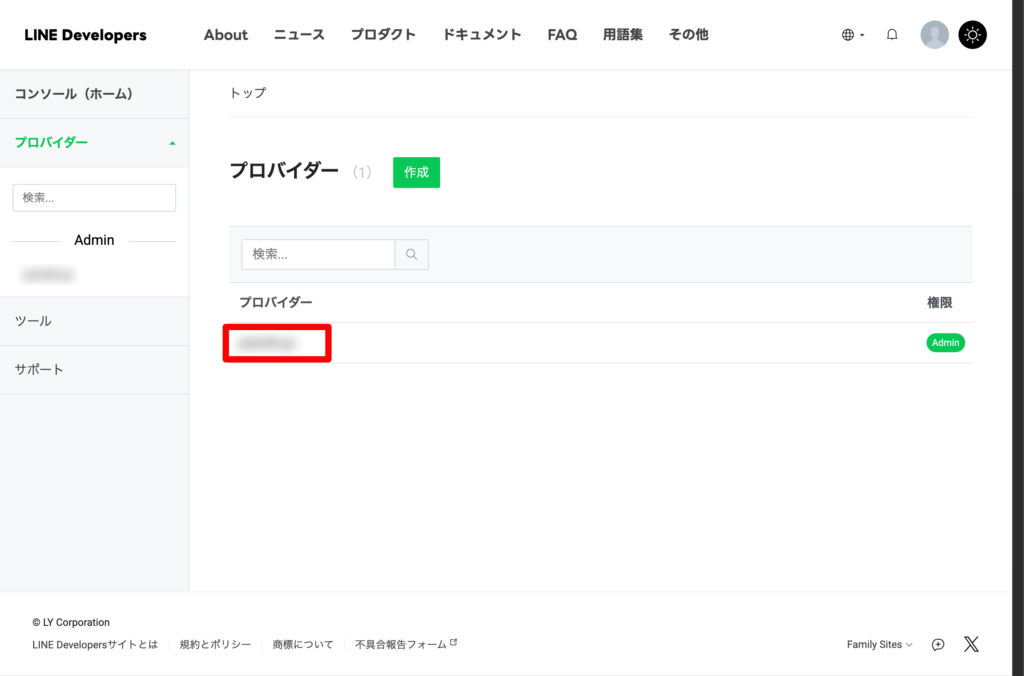Open the notifications bell icon
Screen dimensions: 1024x676
pos(892,35)
